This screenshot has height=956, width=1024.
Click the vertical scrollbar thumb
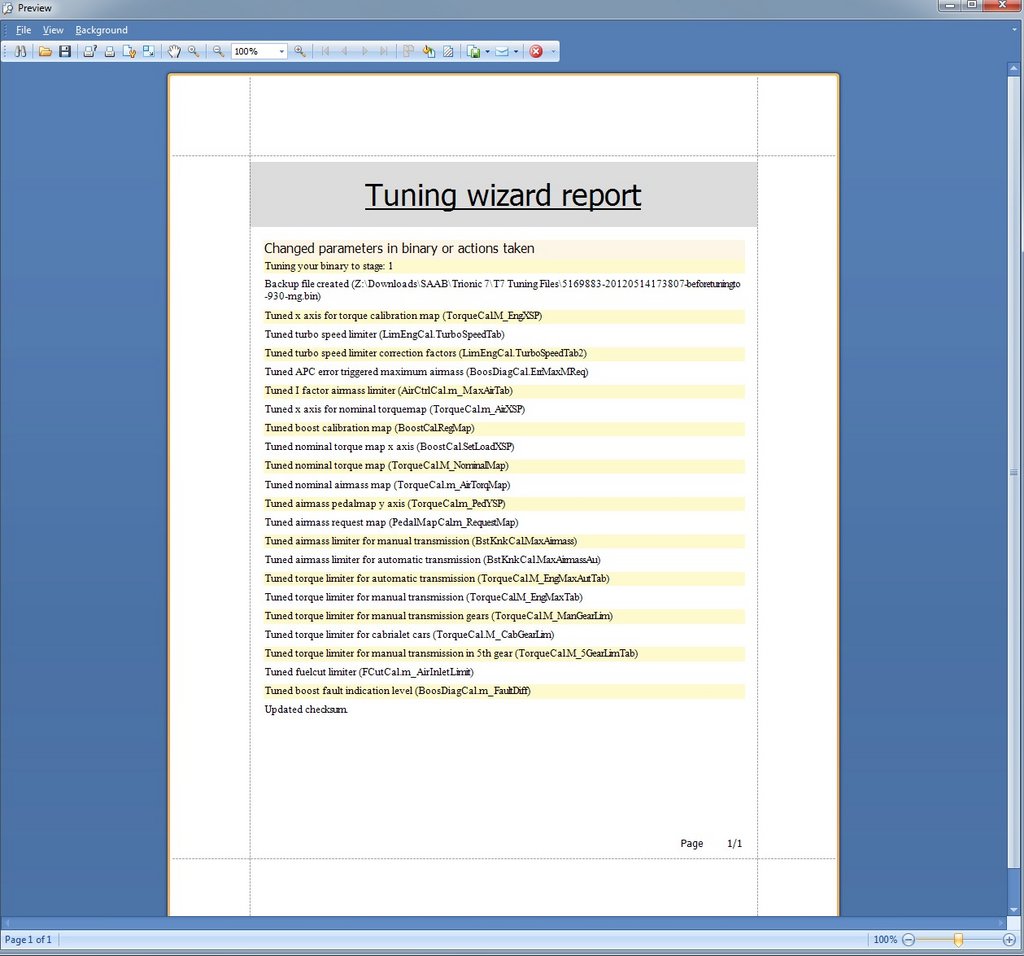point(1014,472)
